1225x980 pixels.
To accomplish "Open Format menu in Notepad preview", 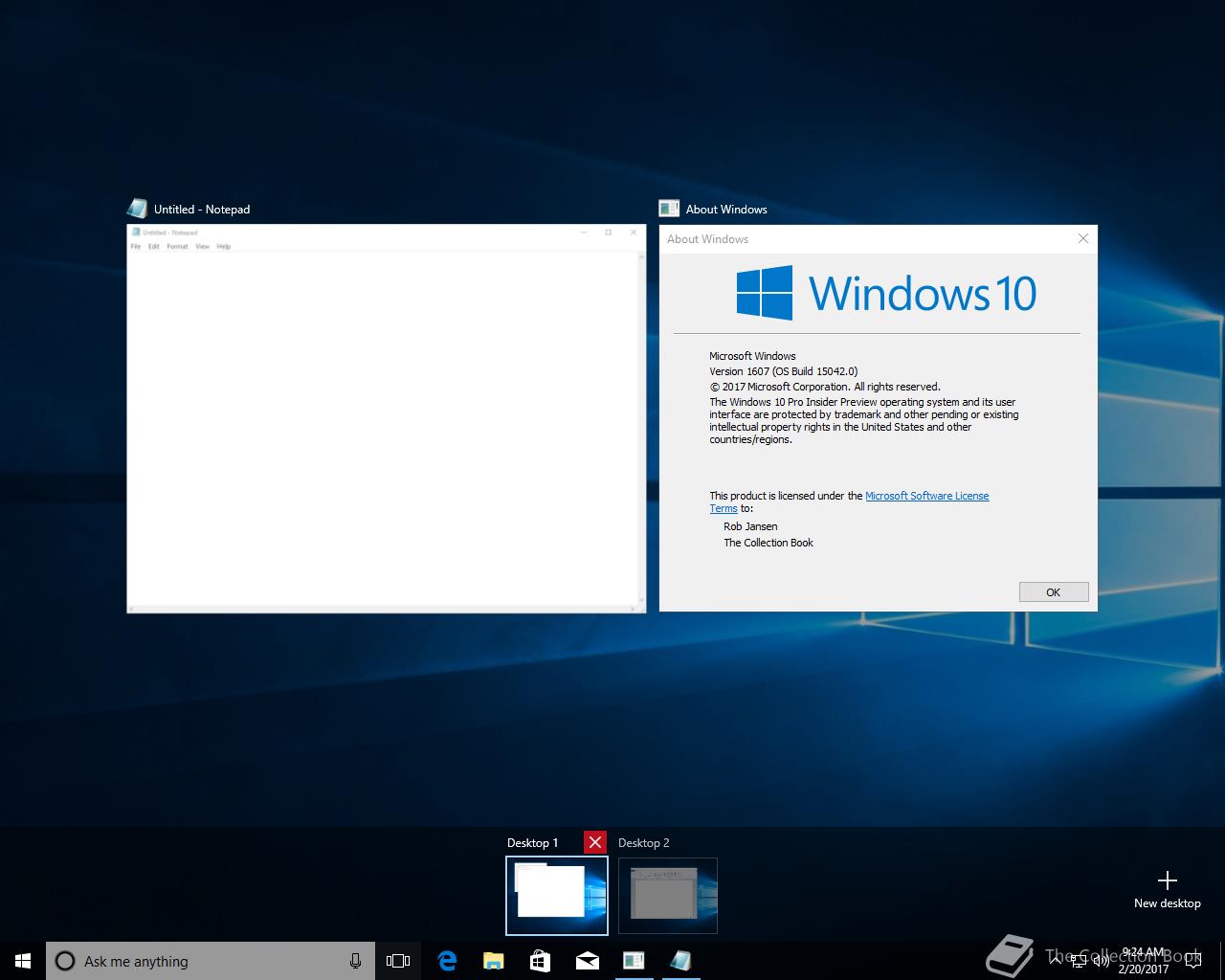I will point(177,247).
